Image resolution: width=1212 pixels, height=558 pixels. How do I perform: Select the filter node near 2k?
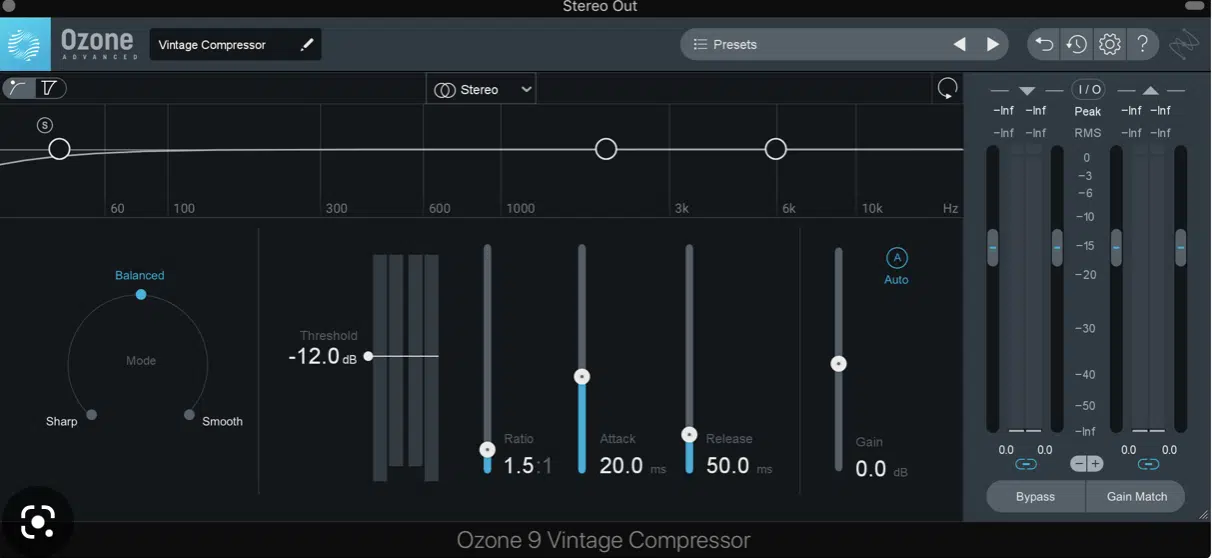pos(606,149)
